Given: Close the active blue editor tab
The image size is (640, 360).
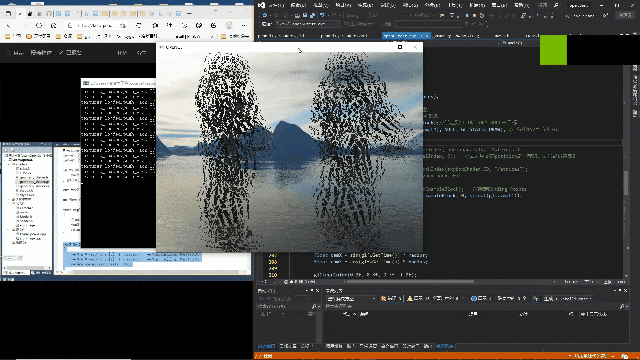Looking at the screenshot, I should 427,36.
